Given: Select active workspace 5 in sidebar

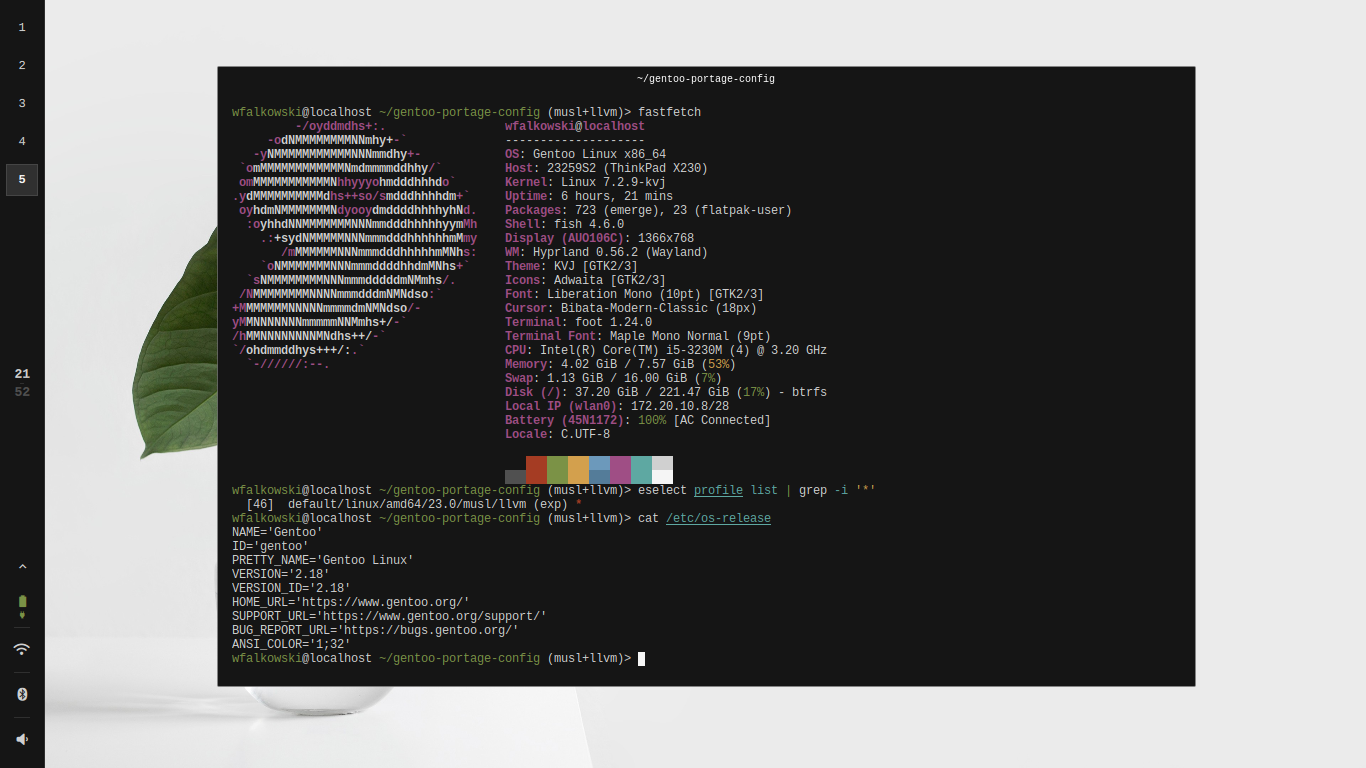Looking at the screenshot, I should (22, 180).
